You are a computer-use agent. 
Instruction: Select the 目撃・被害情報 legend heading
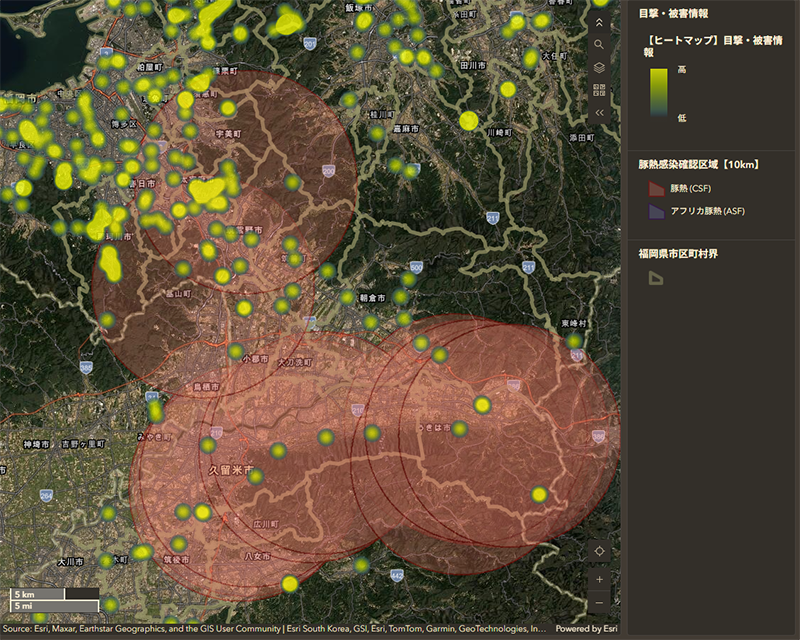(673, 13)
